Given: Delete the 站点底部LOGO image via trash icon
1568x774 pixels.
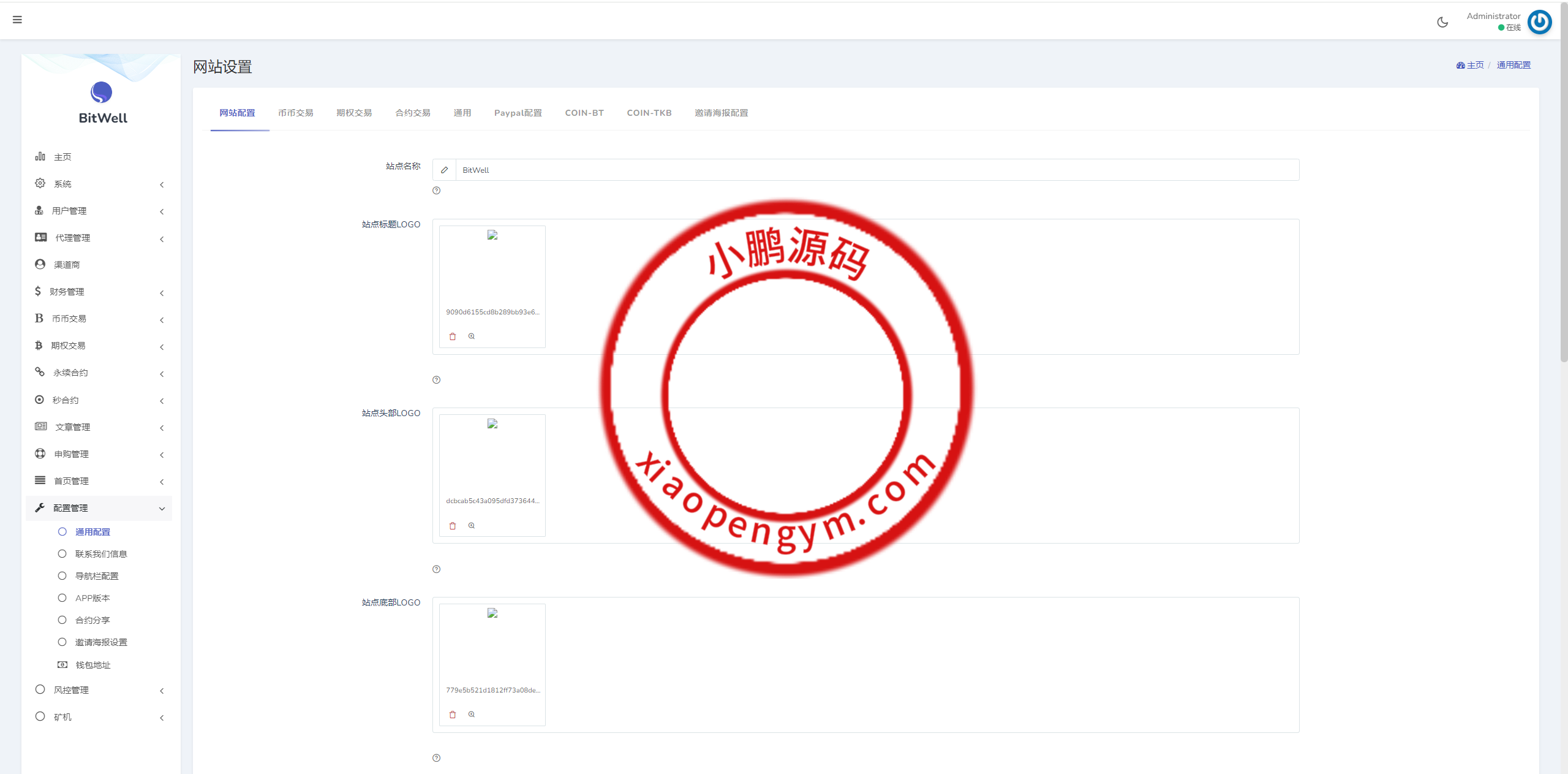Looking at the screenshot, I should [453, 715].
